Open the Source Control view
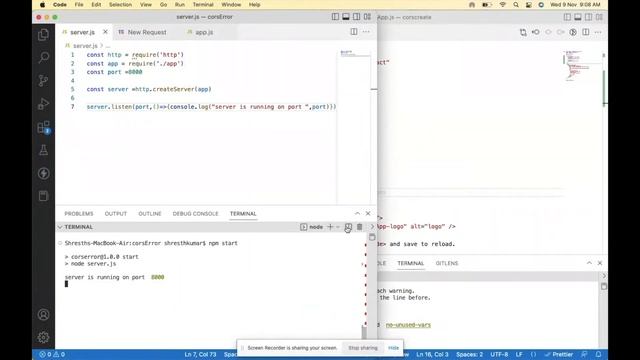 tap(43, 80)
